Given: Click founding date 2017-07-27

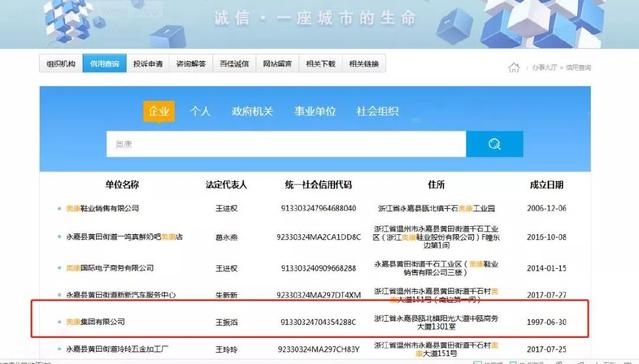Looking at the screenshot, I should tap(546, 295).
